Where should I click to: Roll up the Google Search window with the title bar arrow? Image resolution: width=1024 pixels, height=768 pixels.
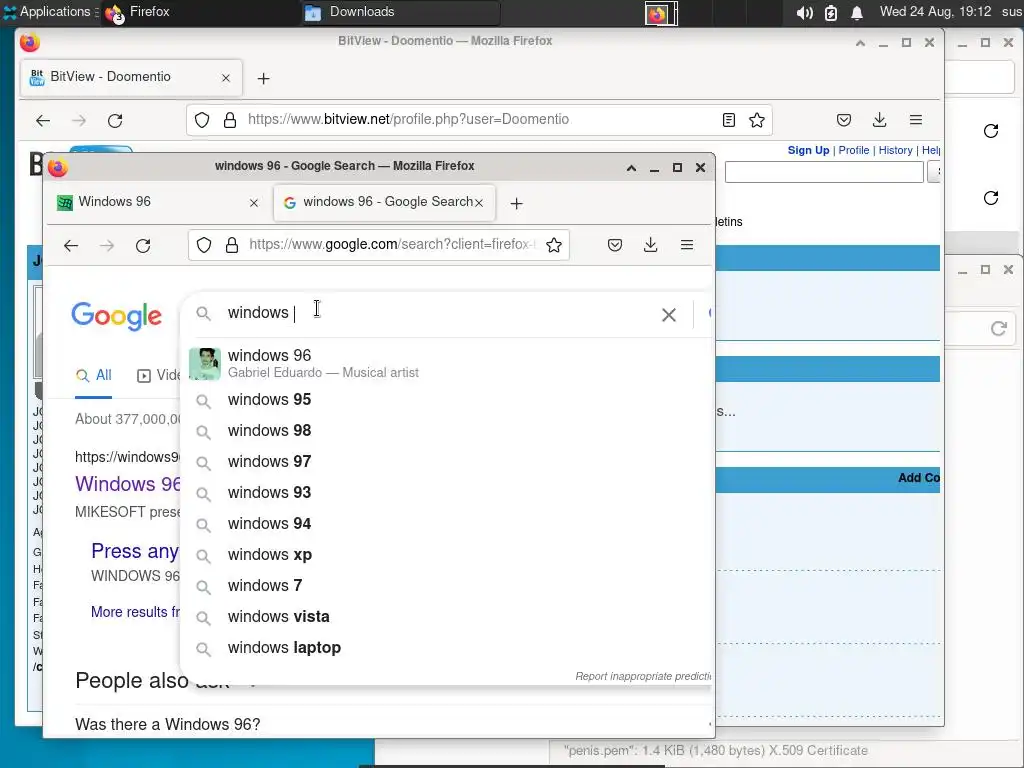[x=631, y=168]
